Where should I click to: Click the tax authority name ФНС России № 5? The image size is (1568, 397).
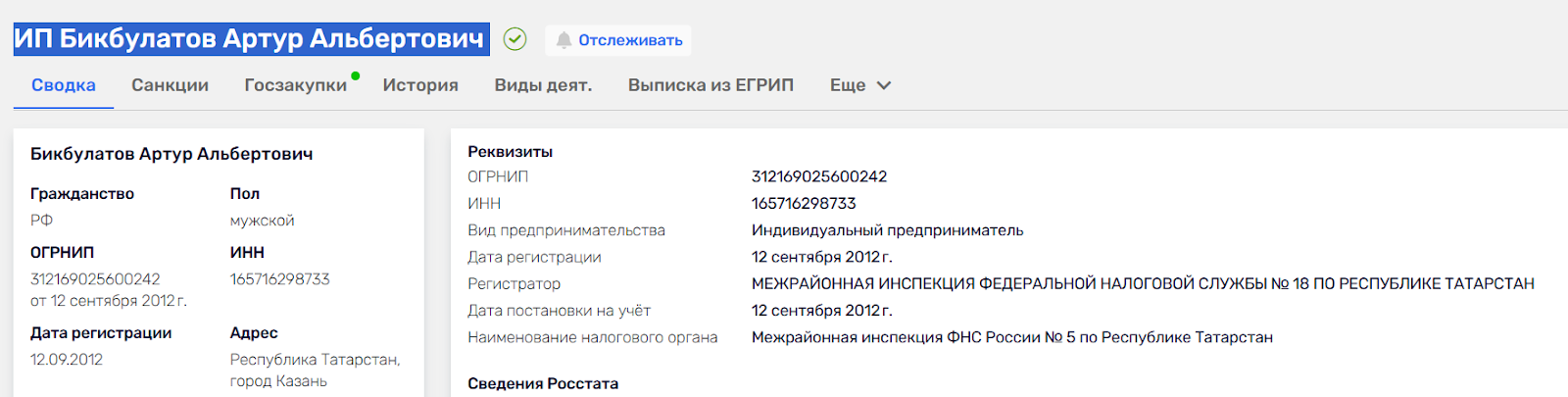point(1011,337)
